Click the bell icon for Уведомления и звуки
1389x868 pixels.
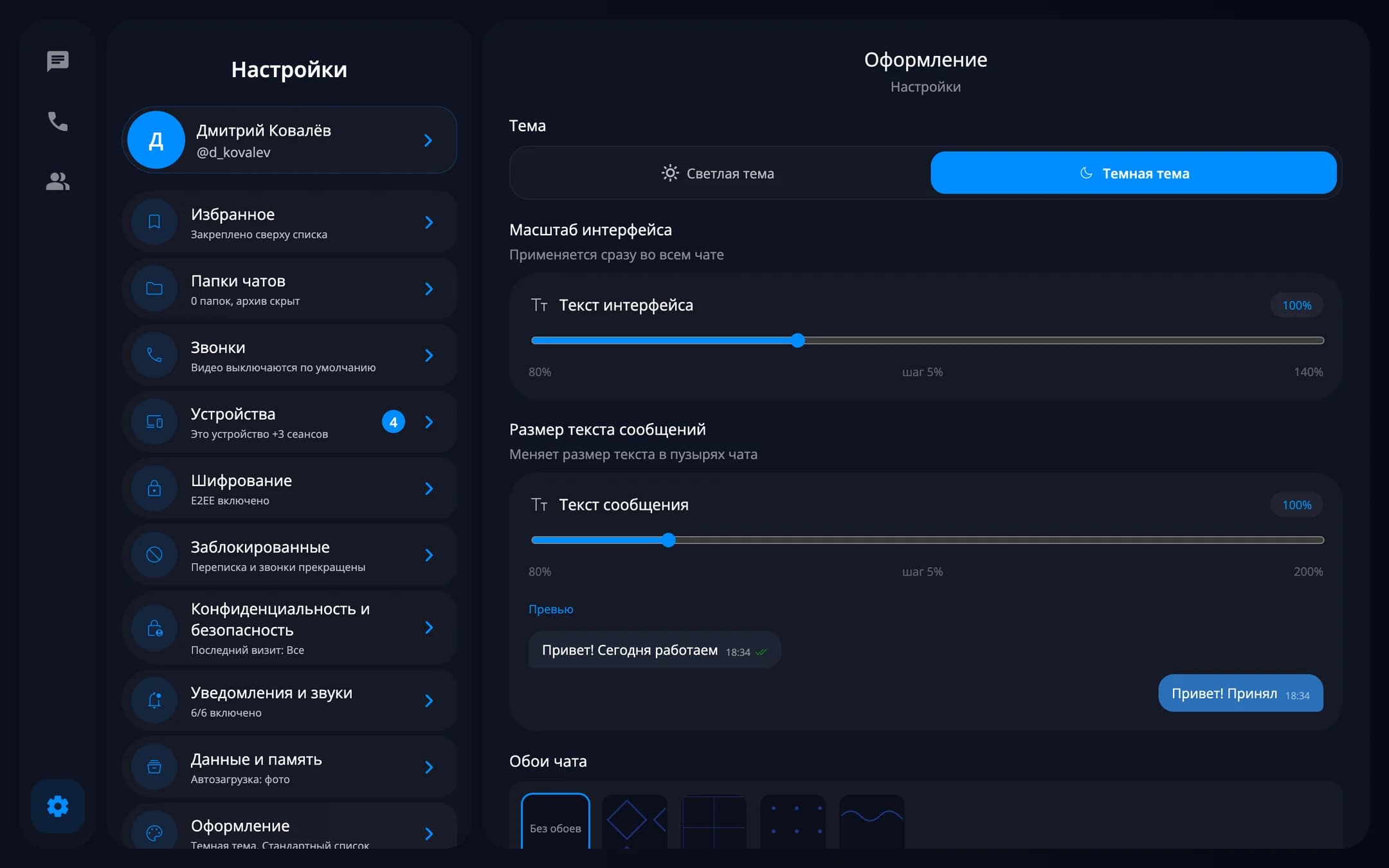154,700
